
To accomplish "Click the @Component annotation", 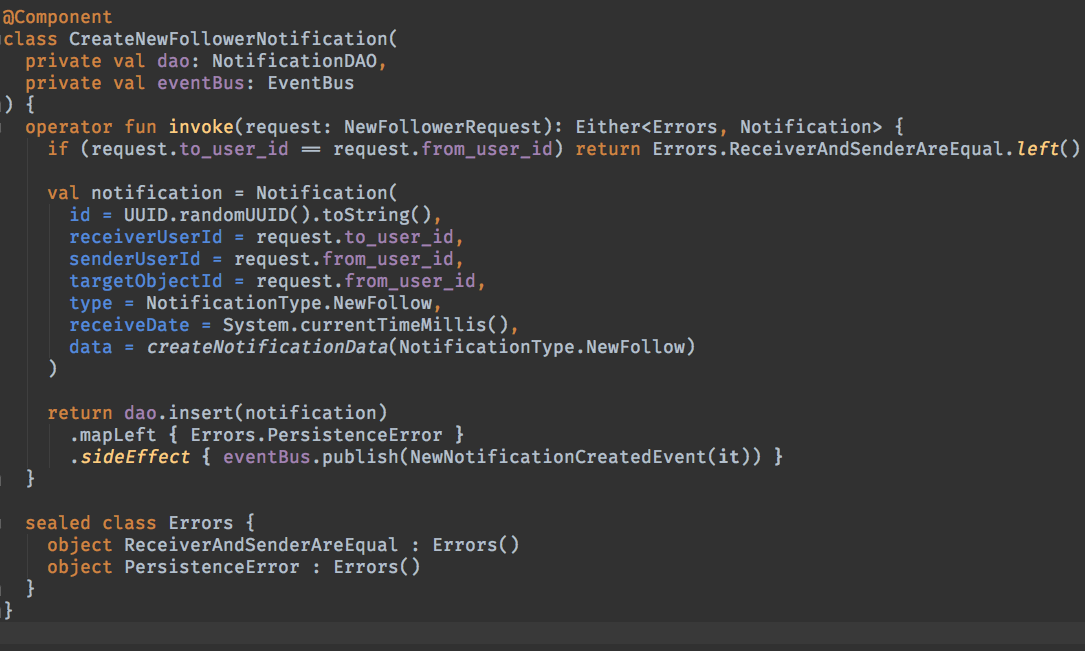I will 57,17.
